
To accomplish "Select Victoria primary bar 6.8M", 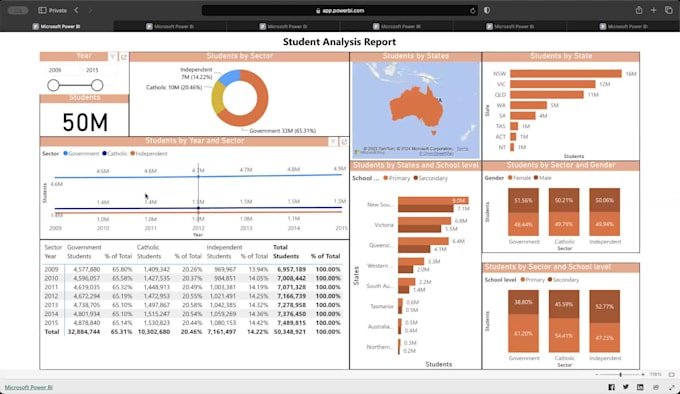I will [x=425, y=221].
